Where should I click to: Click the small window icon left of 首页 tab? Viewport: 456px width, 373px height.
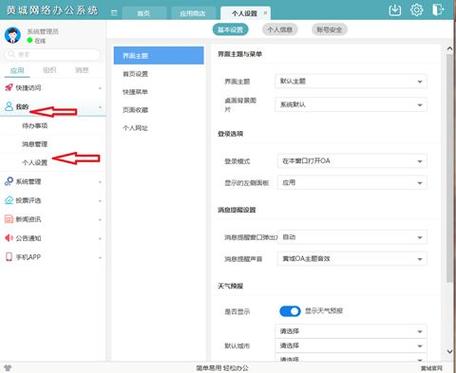[x=114, y=13]
